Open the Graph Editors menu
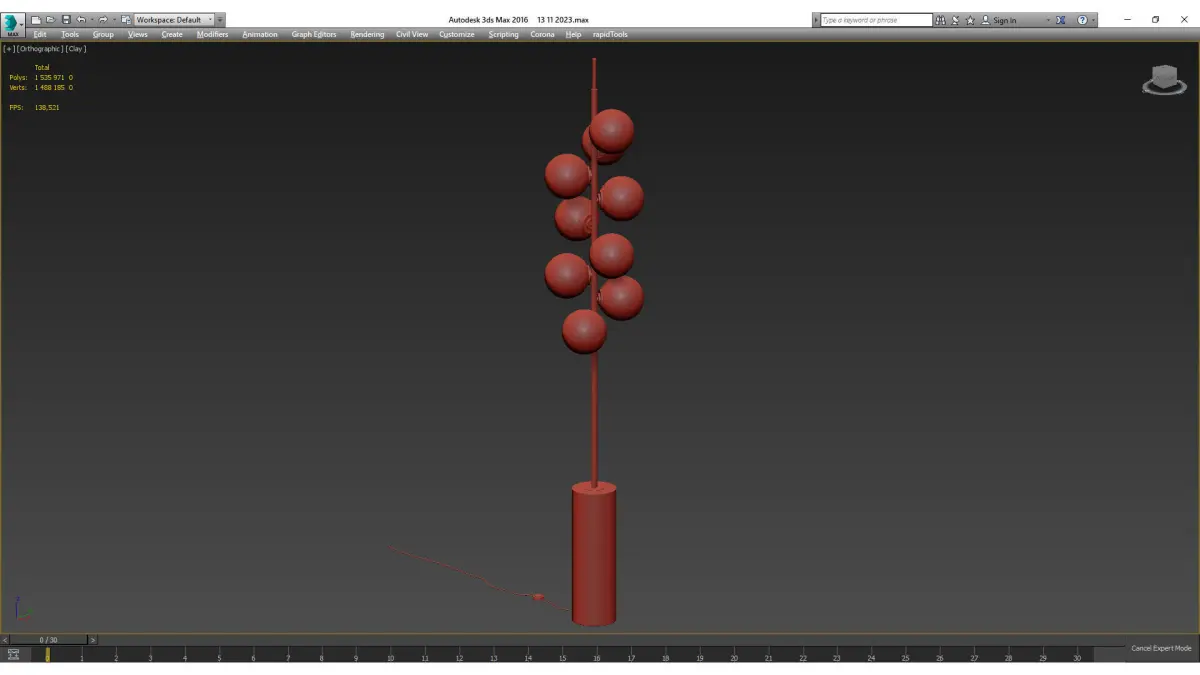 (314, 34)
